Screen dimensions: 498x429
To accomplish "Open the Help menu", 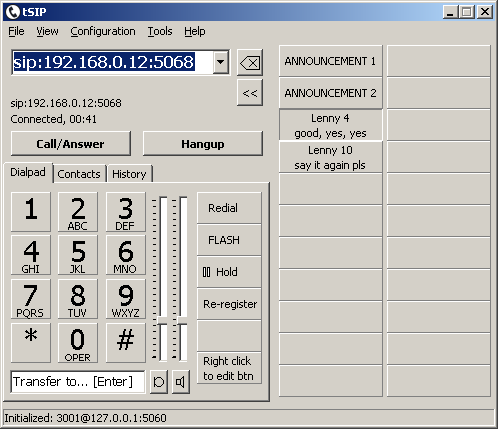I will tap(195, 31).
